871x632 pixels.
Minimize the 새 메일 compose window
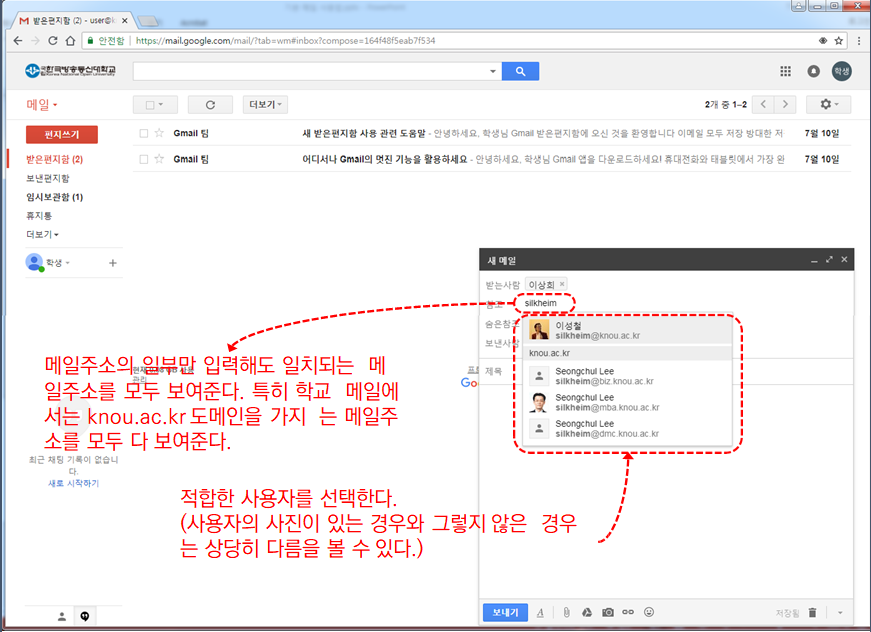(x=814, y=260)
